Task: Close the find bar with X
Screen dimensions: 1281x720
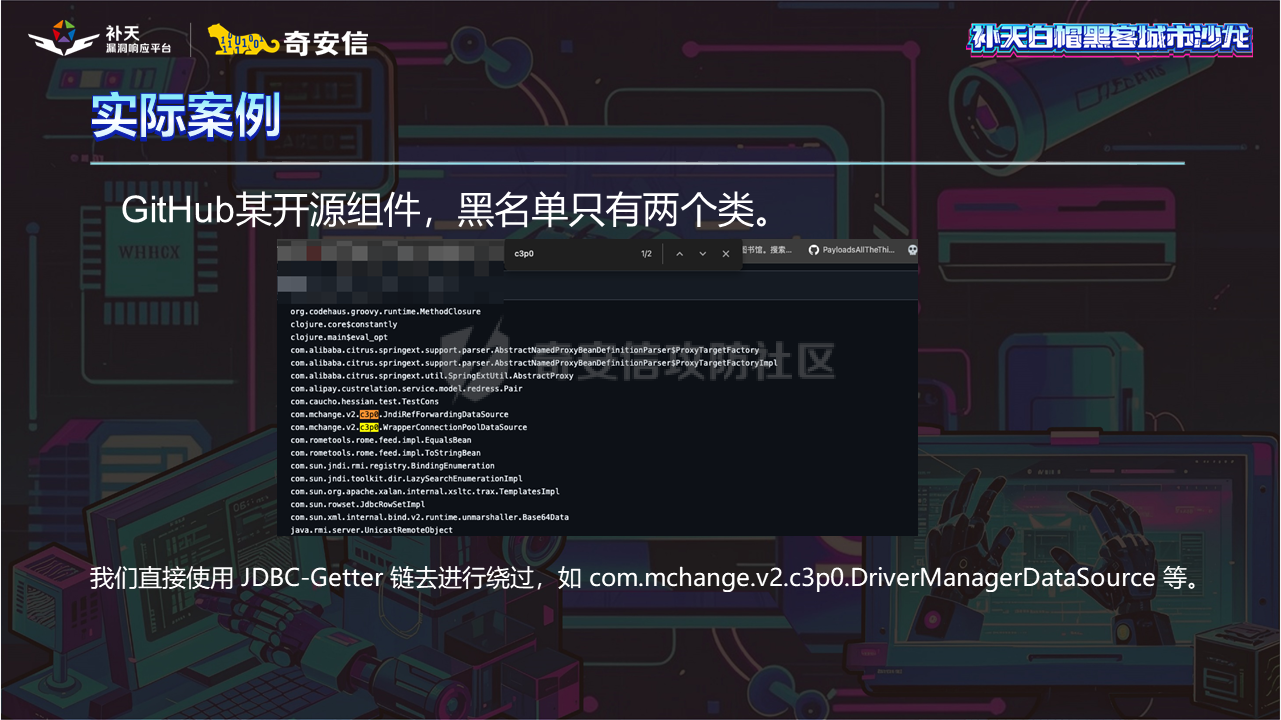Action: [x=726, y=254]
